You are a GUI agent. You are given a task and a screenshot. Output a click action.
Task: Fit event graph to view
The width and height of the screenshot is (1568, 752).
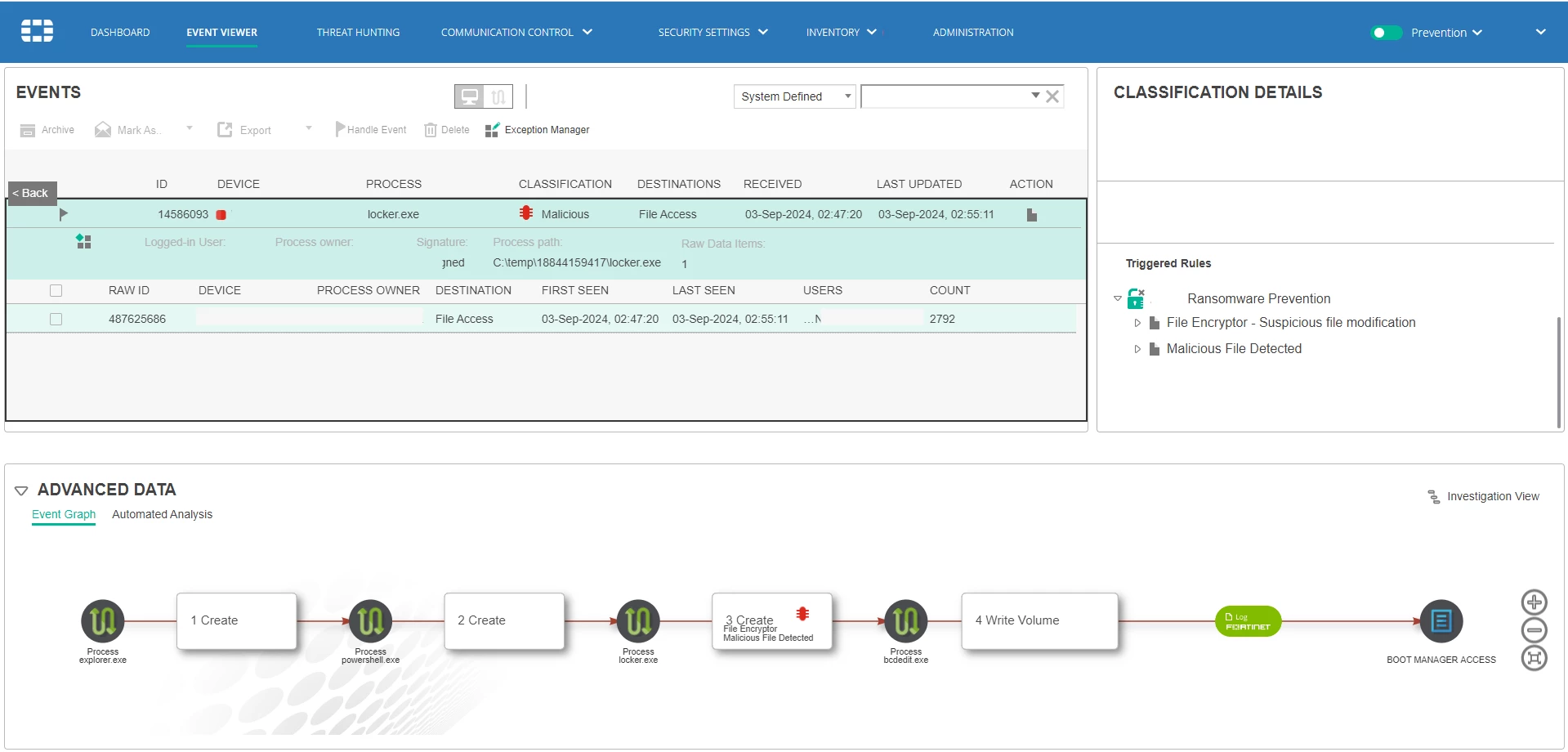(1534, 658)
